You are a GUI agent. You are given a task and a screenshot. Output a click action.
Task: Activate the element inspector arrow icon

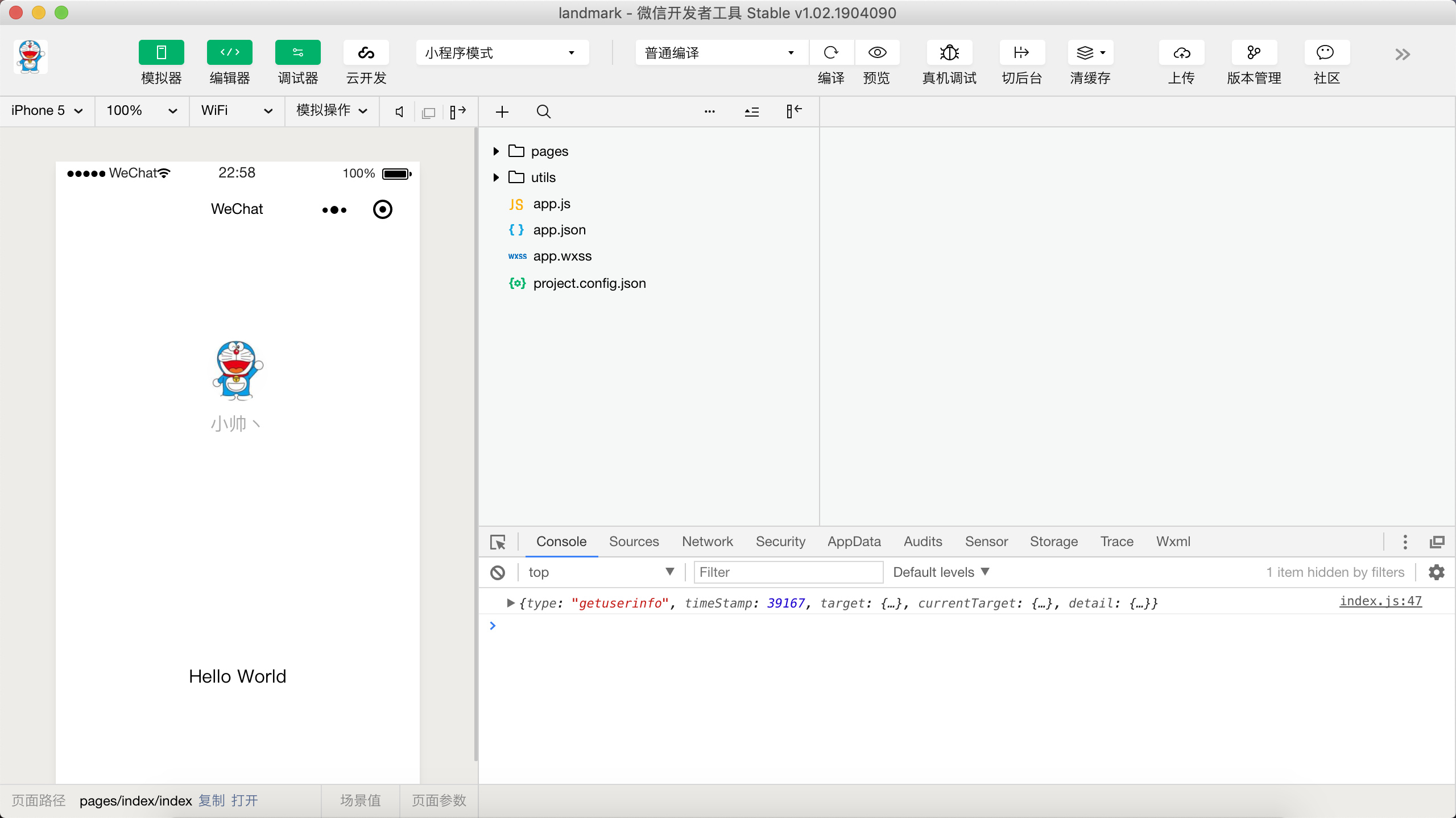coord(498,542)
